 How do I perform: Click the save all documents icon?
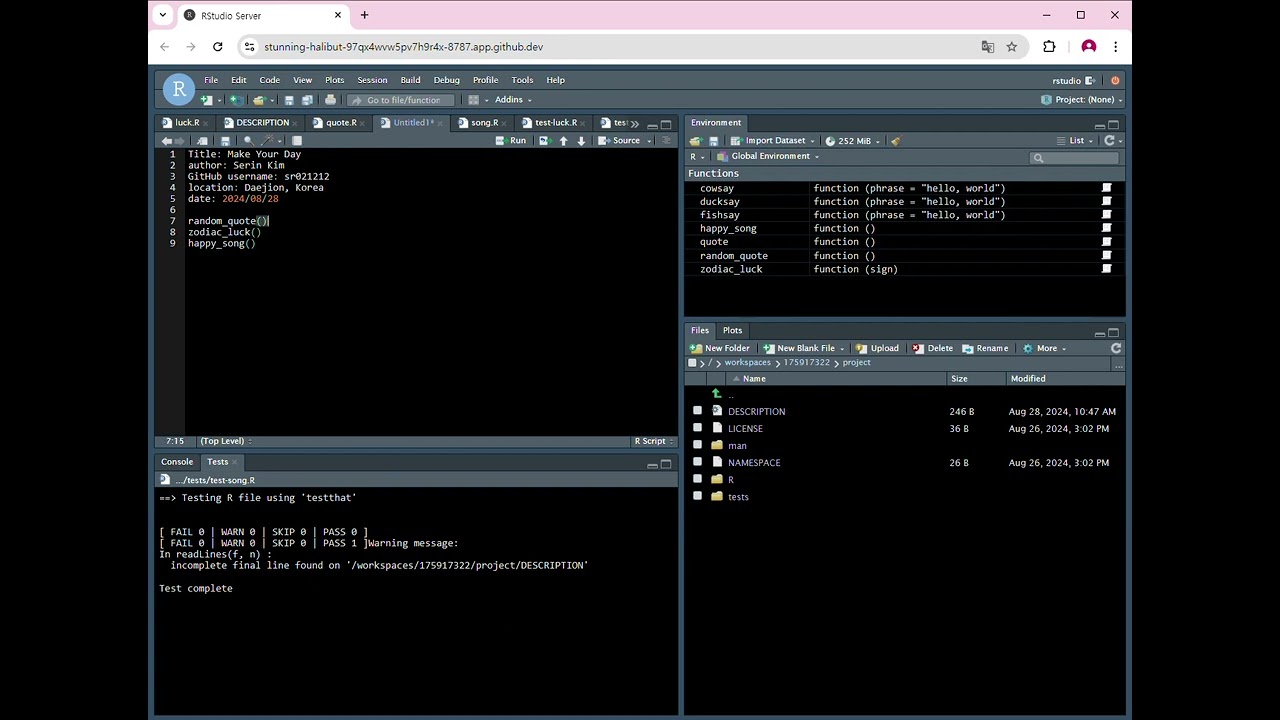[307, 100]
